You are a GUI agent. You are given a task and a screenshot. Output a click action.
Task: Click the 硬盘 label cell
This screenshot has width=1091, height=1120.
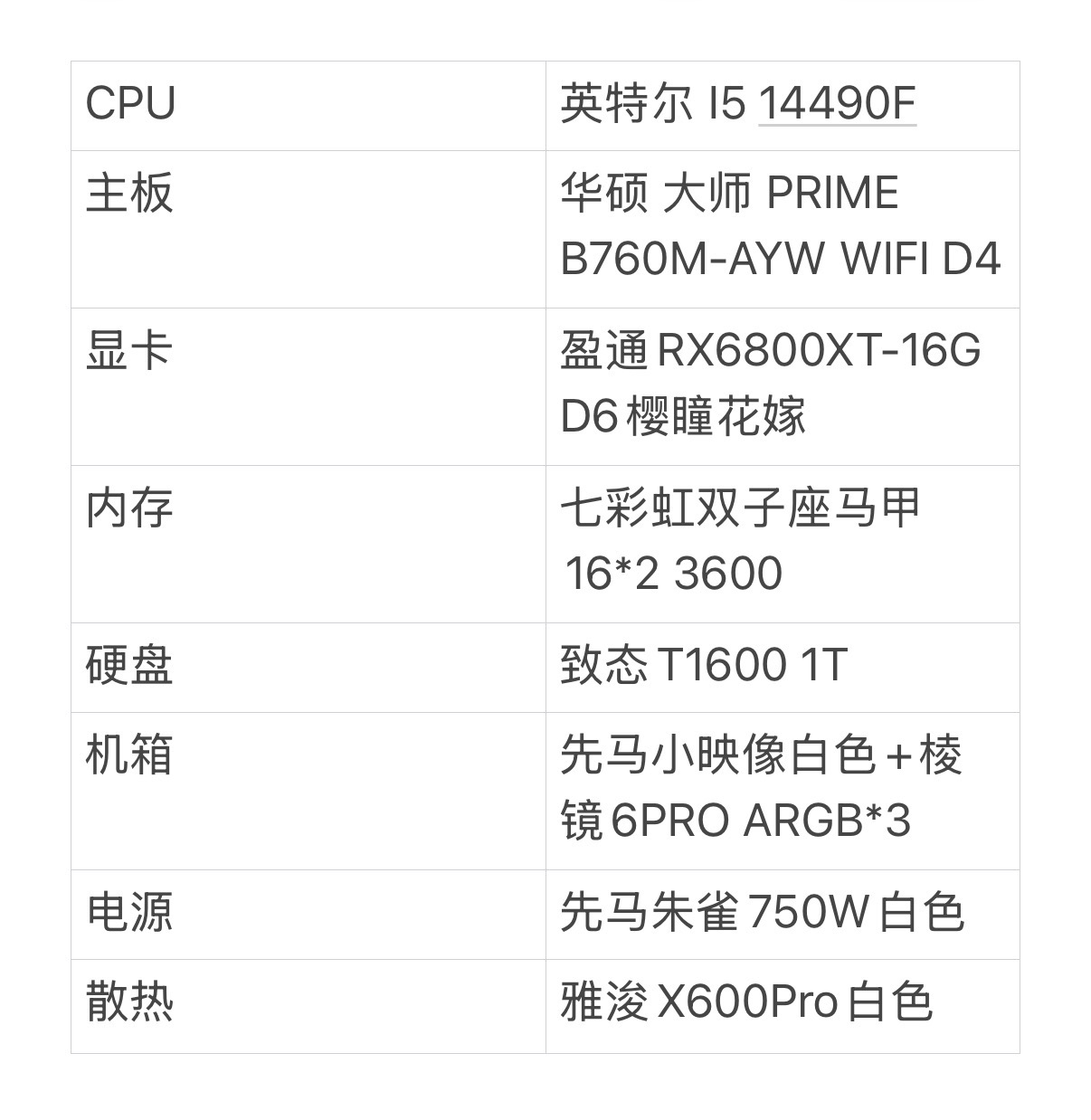[x=129, y=666]
